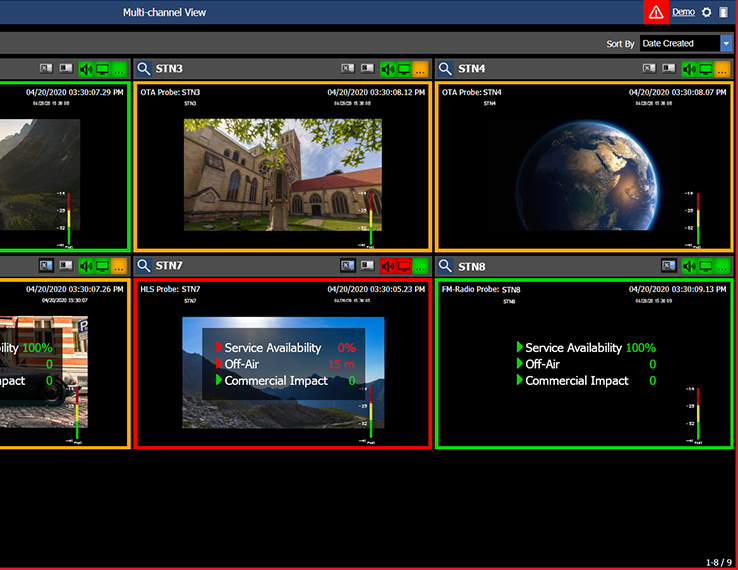Open the settings gear icon
The height and width of the screenshot is (570, 738).
(x=706, y=12)
